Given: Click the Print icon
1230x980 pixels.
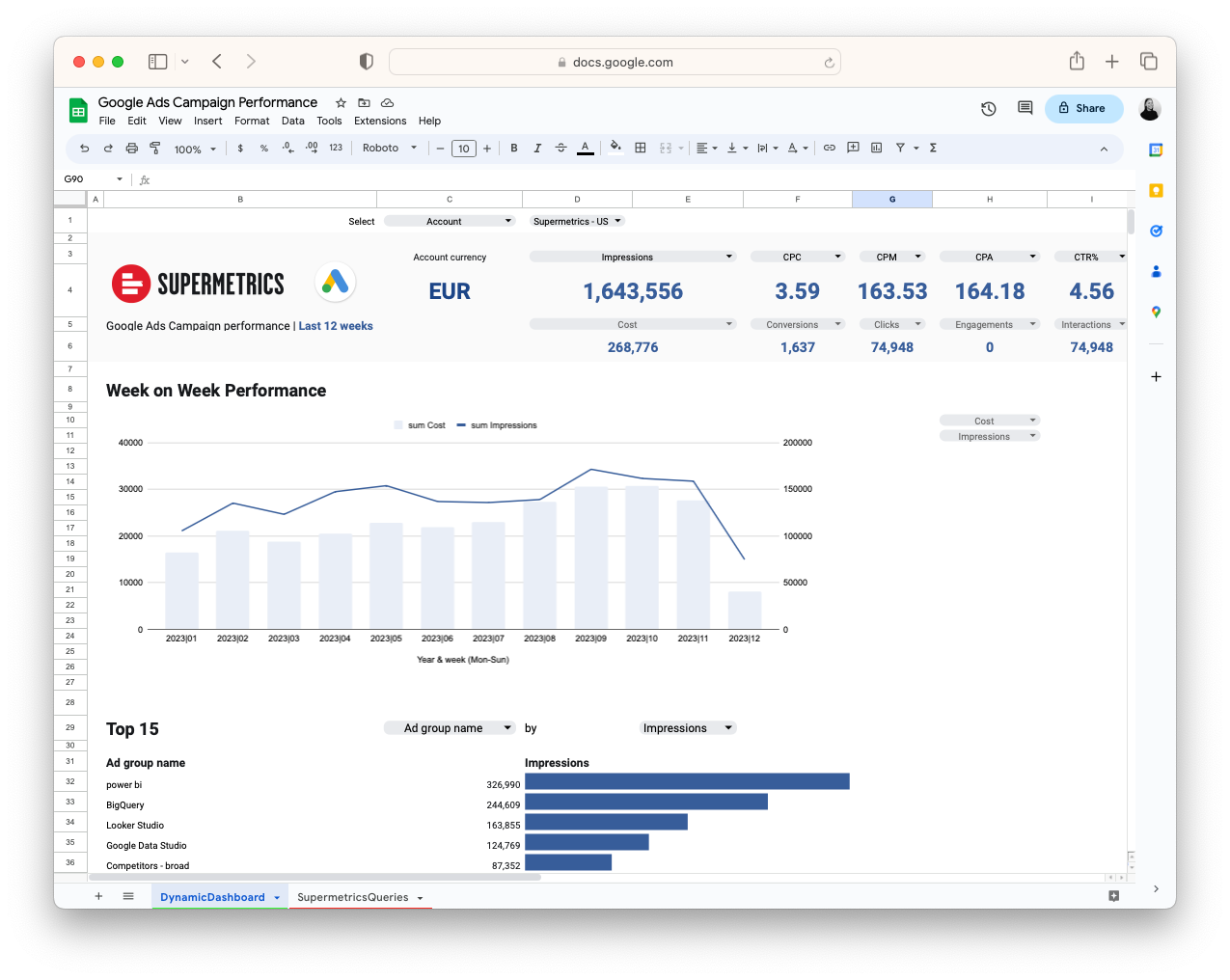Looking at the screenshot, I should click(132, 149).
